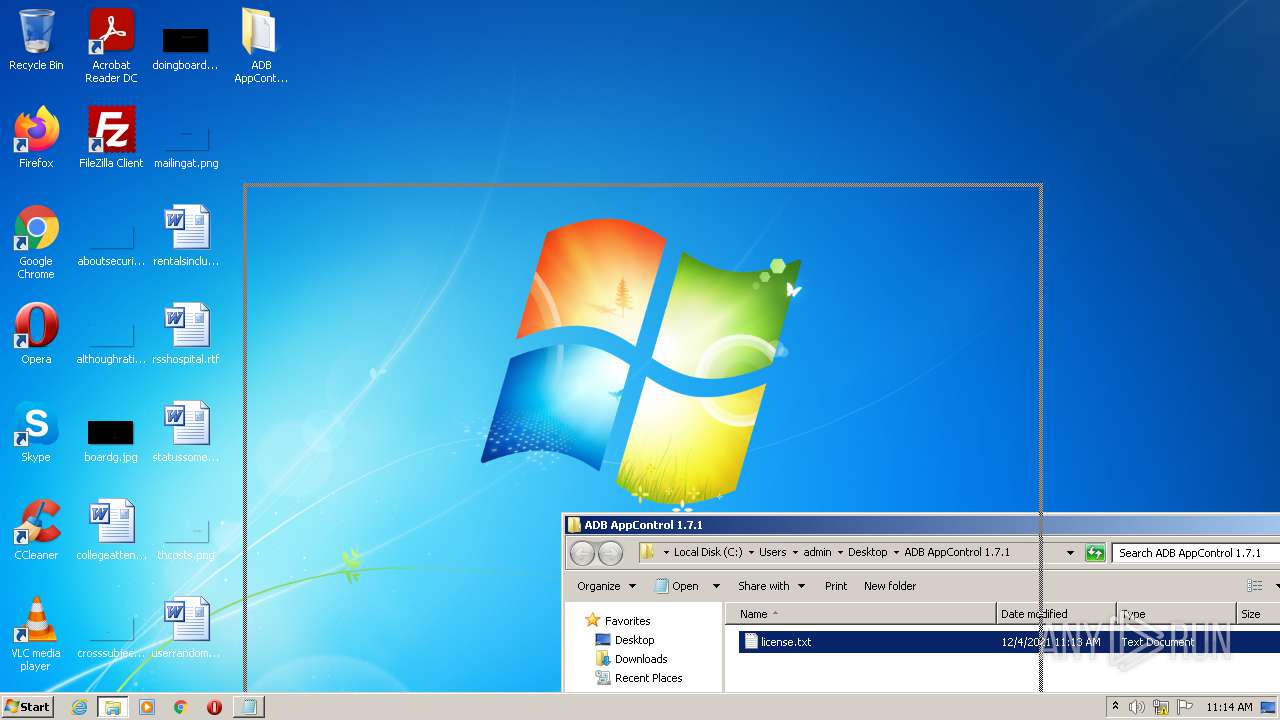Open the volume speaker tray icon
The image size is (1280, 720).
point(1137,707)
